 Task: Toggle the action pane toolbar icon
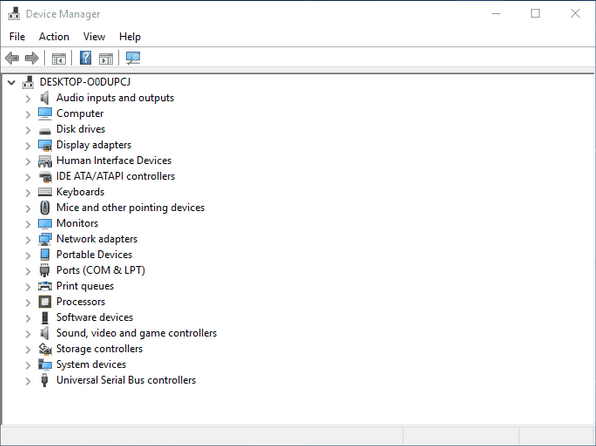[106, 59]
